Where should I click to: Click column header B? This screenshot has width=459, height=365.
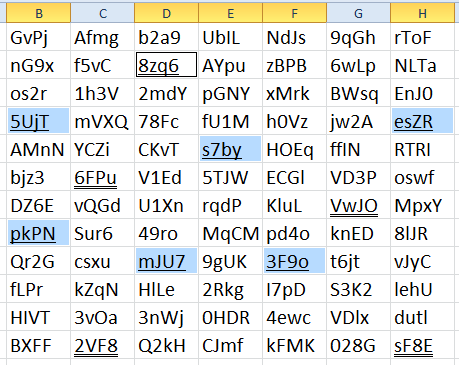[x=39, y=13]
